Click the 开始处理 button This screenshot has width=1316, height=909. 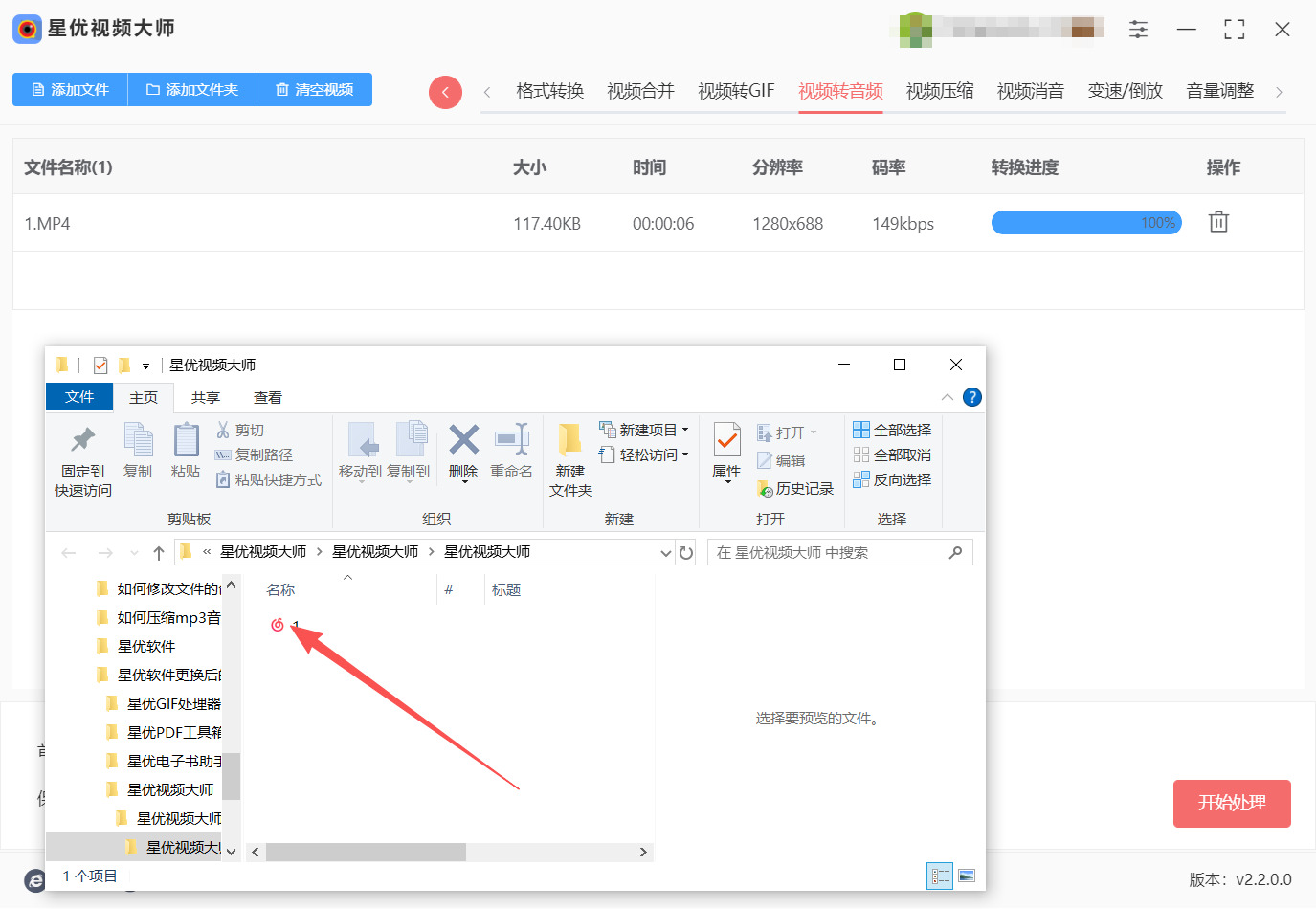(x=1232, y=804)
